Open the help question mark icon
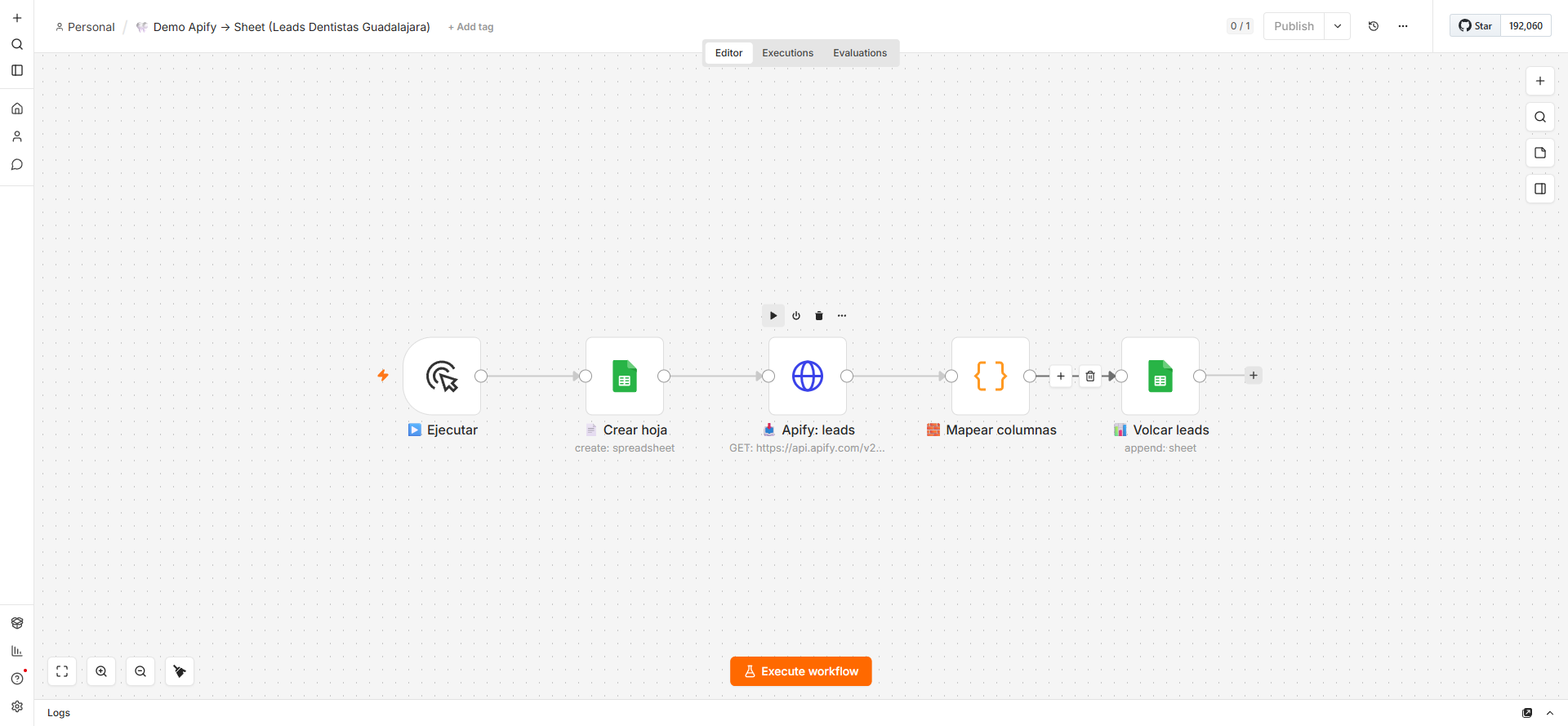This screenshot has height=726, width=1568. point(17,679)
